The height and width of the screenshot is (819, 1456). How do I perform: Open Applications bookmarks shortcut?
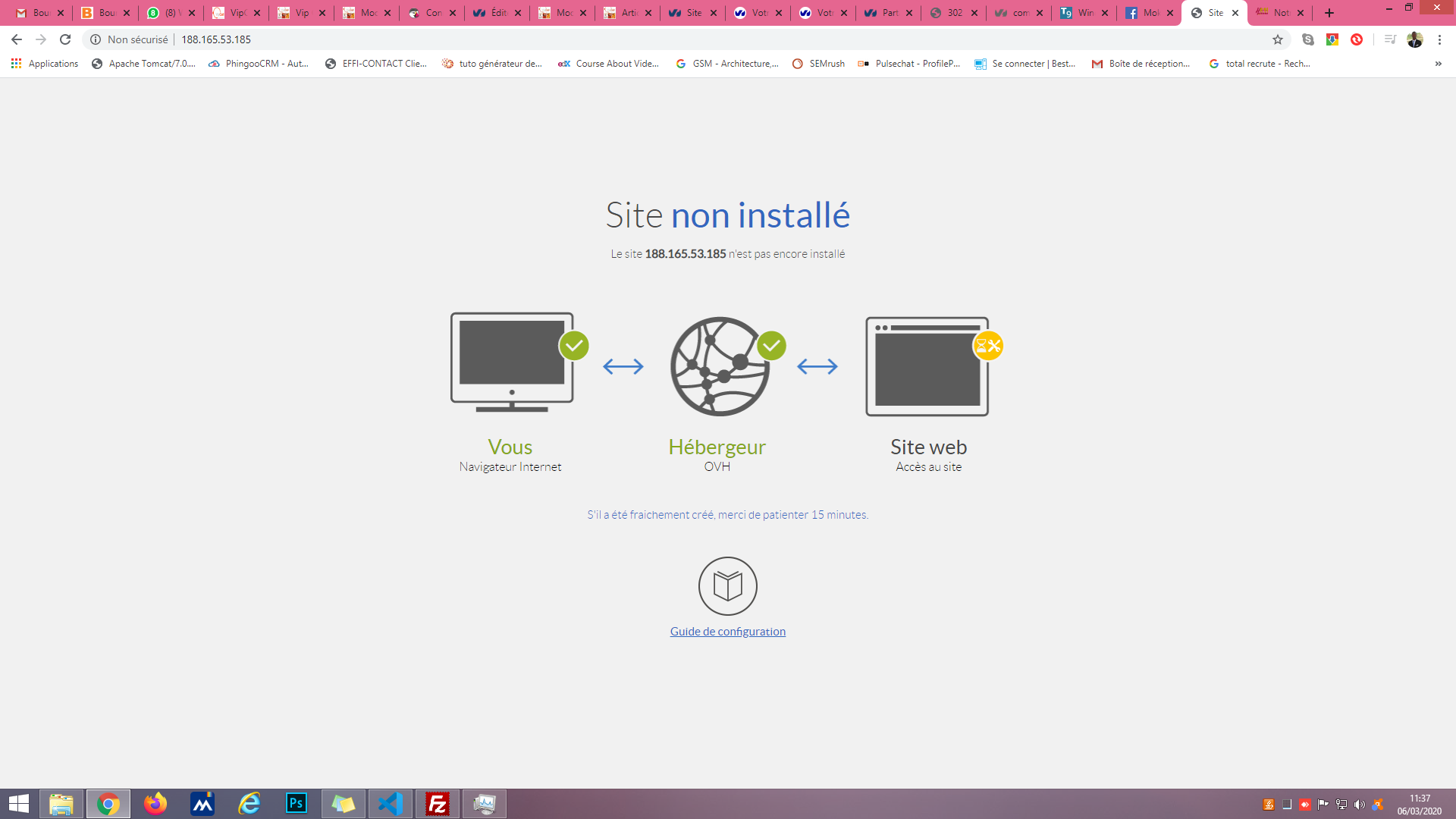pos(45,64)
